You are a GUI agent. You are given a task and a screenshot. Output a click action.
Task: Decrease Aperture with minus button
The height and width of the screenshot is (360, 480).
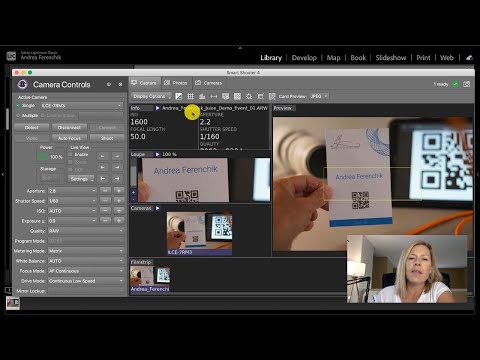tap(105, 191)
